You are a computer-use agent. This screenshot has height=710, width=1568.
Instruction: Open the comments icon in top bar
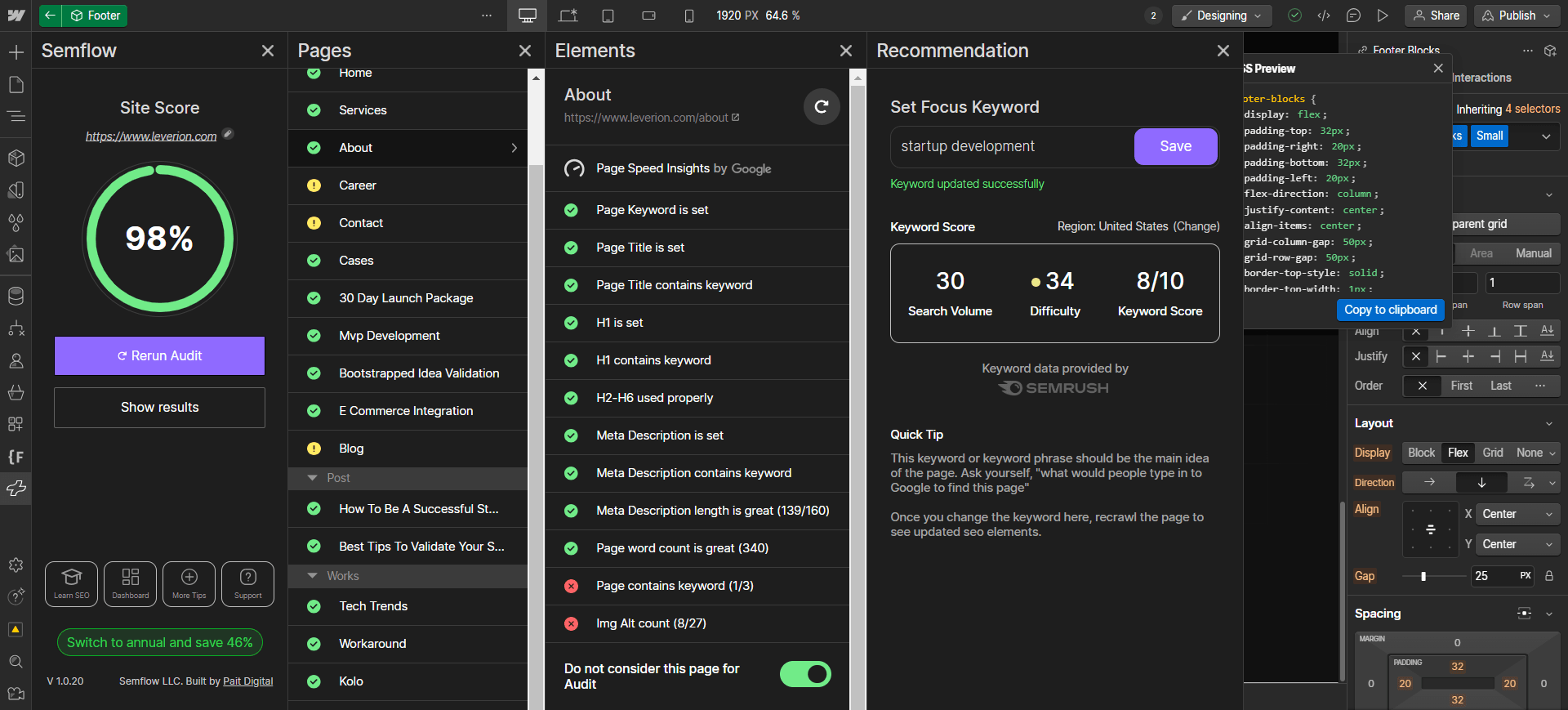coord(1353,16)
